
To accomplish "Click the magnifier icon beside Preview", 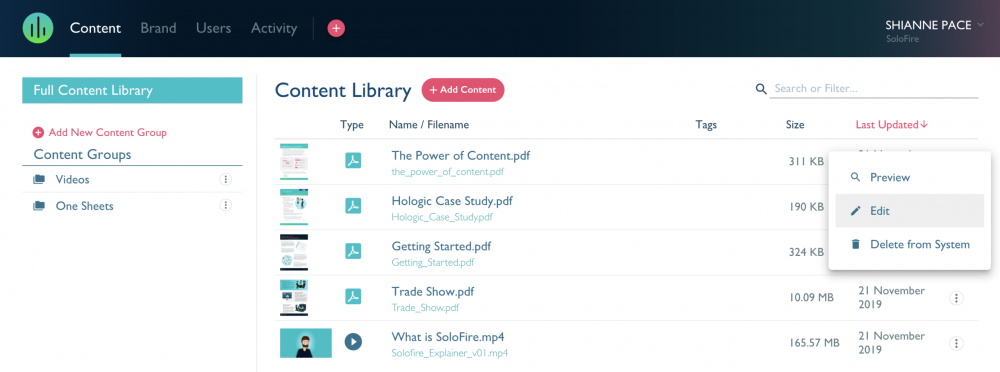I will pyautogui.click(x=856, y=177).
